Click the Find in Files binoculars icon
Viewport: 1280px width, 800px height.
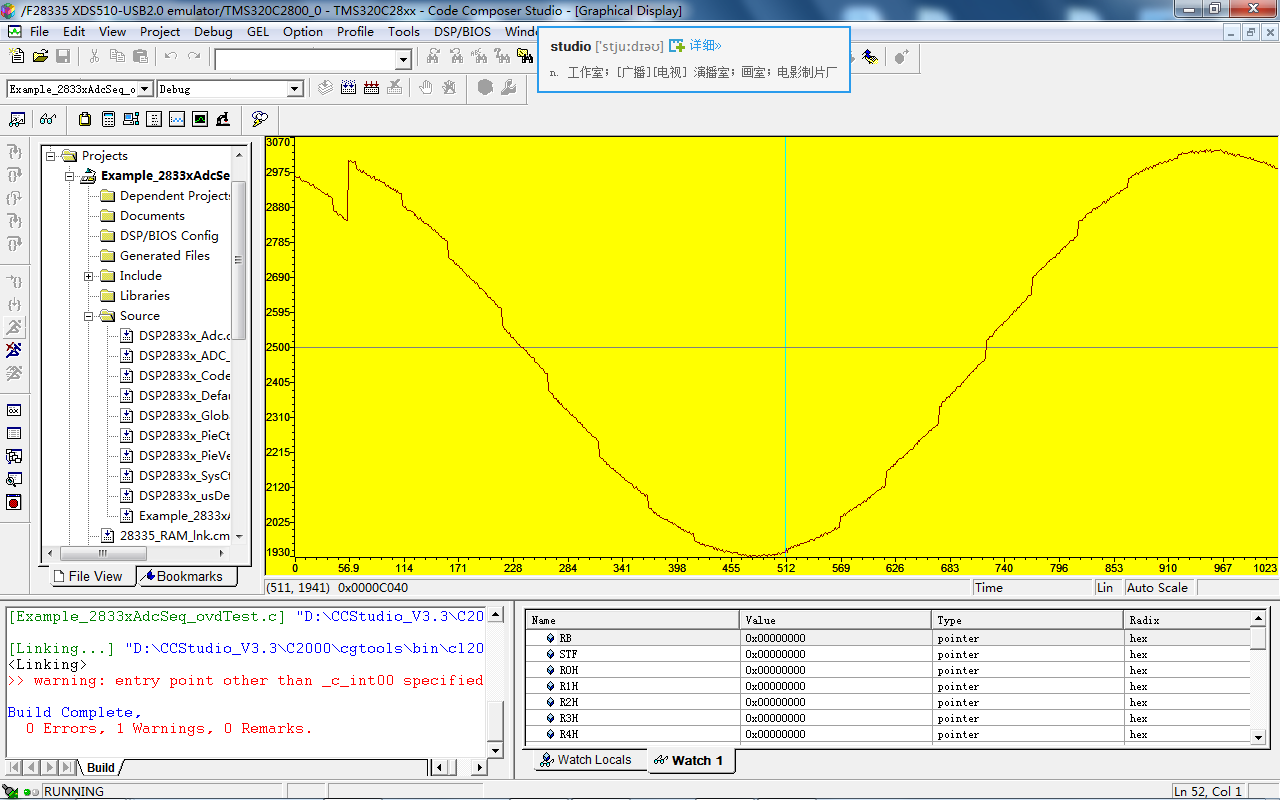pyautogui.click(x=525, y=57)
